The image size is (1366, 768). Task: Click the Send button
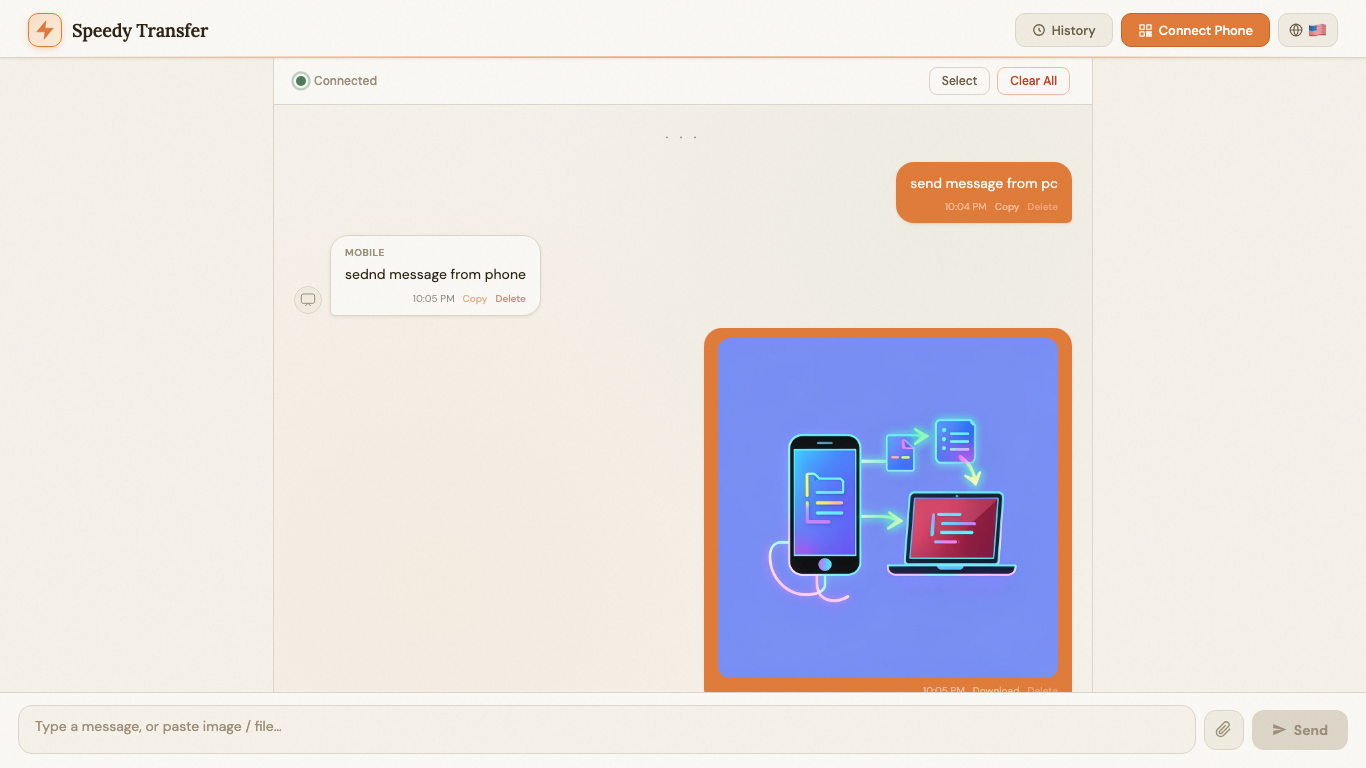pos(1300,730)
